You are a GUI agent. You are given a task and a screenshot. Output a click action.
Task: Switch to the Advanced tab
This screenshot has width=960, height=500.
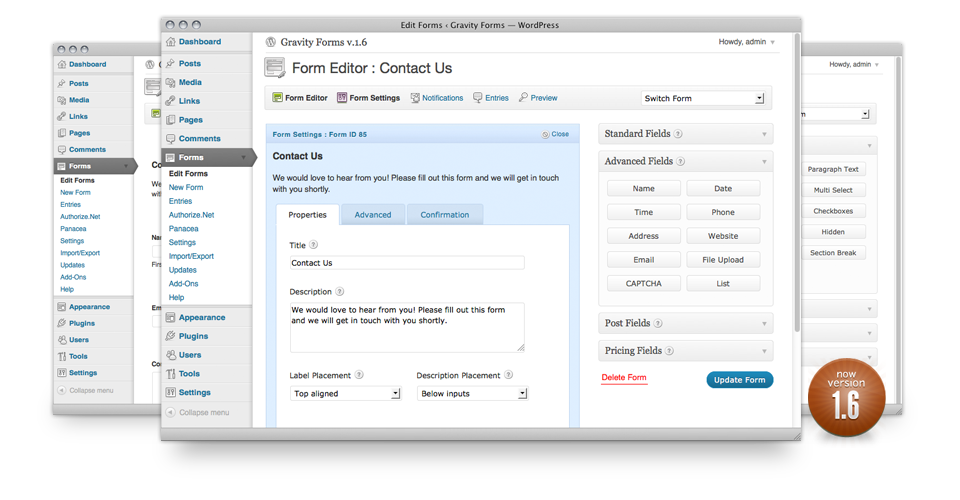tap(373, 215)
